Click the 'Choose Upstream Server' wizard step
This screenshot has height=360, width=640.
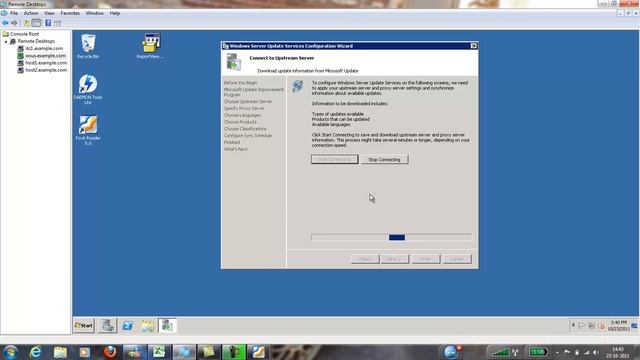(x=248, y=102)
